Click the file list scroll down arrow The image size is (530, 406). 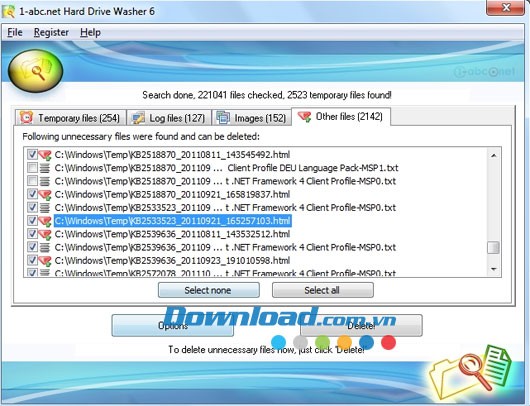click(494, 269)
